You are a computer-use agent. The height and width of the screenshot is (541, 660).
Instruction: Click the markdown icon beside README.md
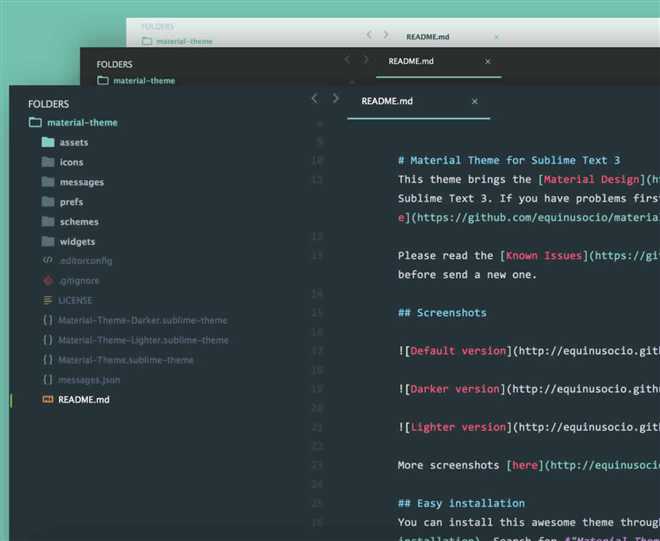point(48,399)
